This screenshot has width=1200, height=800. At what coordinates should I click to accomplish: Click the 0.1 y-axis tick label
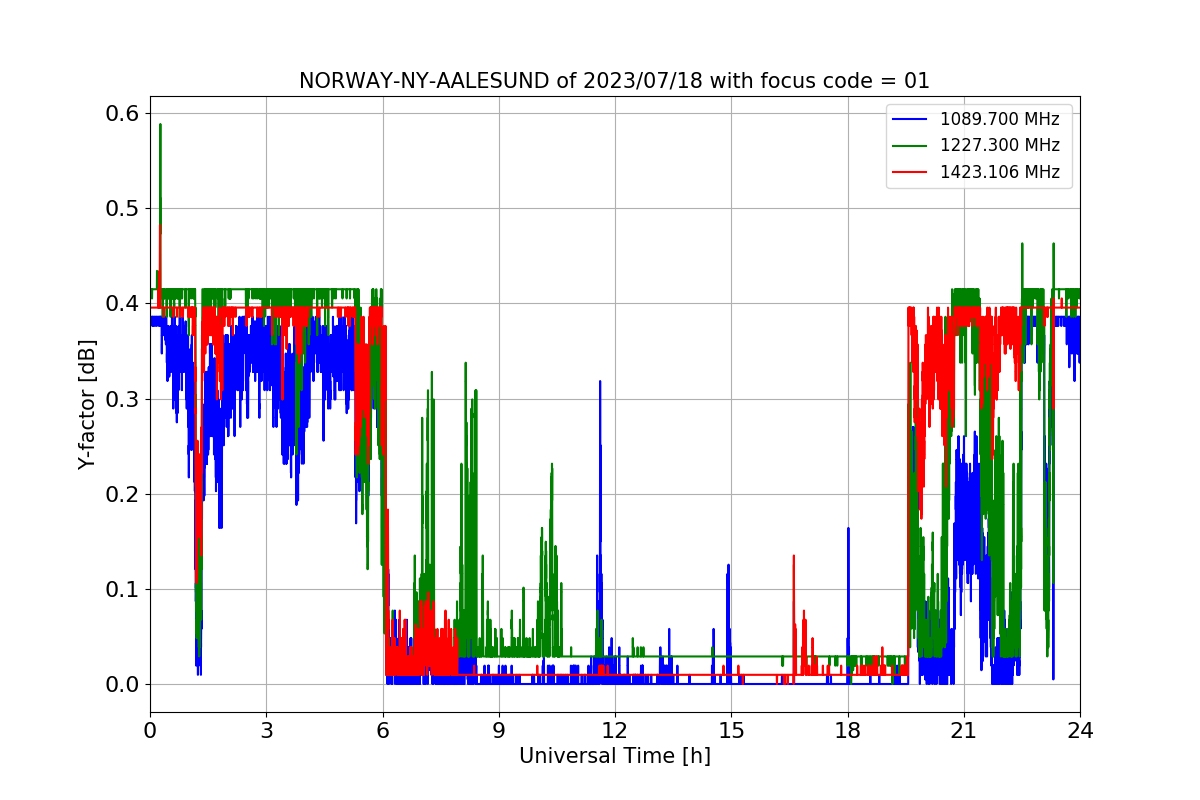tap(123, 590)
